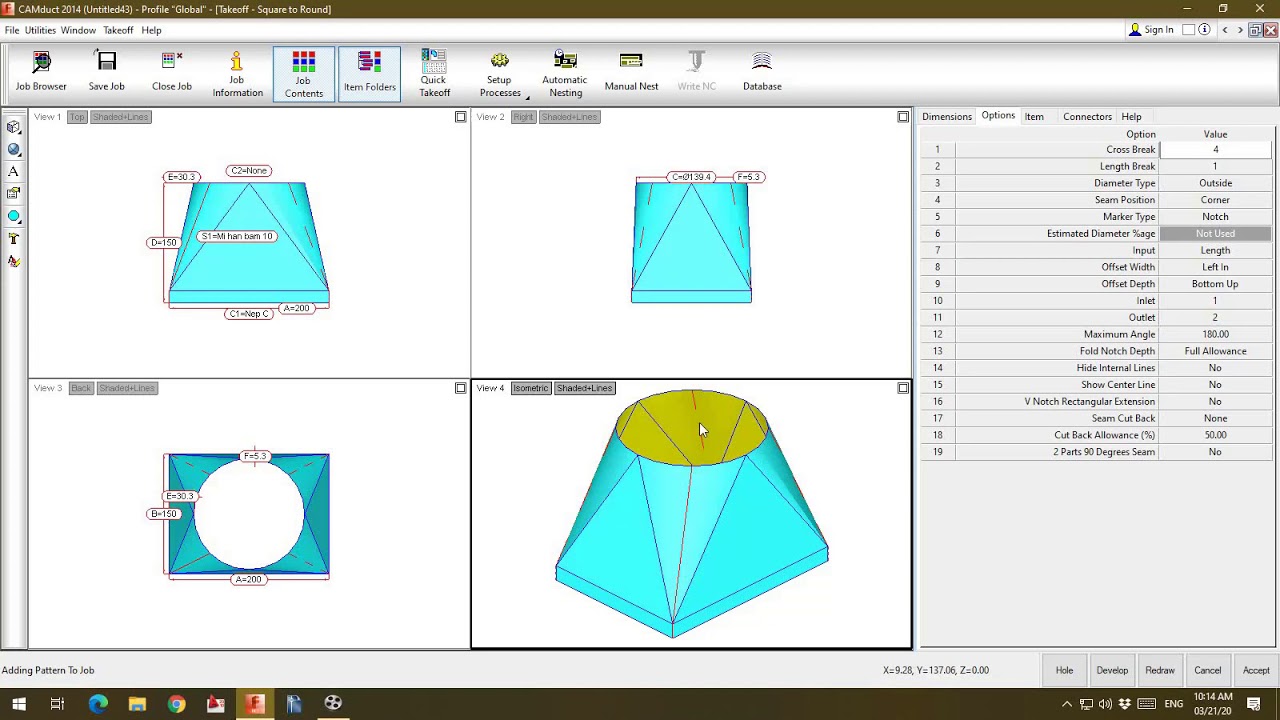Click the Cancel button
1280x720 pixels.
coord(1207,670)
